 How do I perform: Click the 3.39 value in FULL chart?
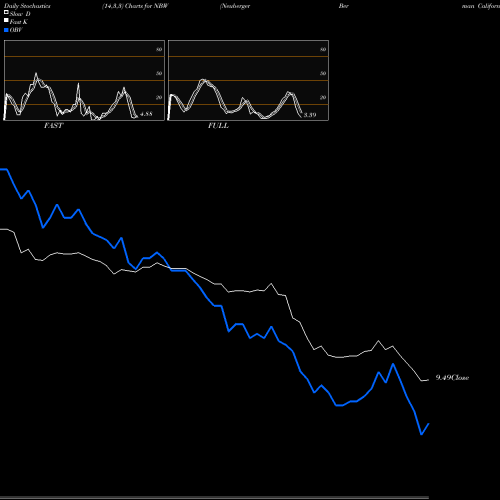[310, 115]
